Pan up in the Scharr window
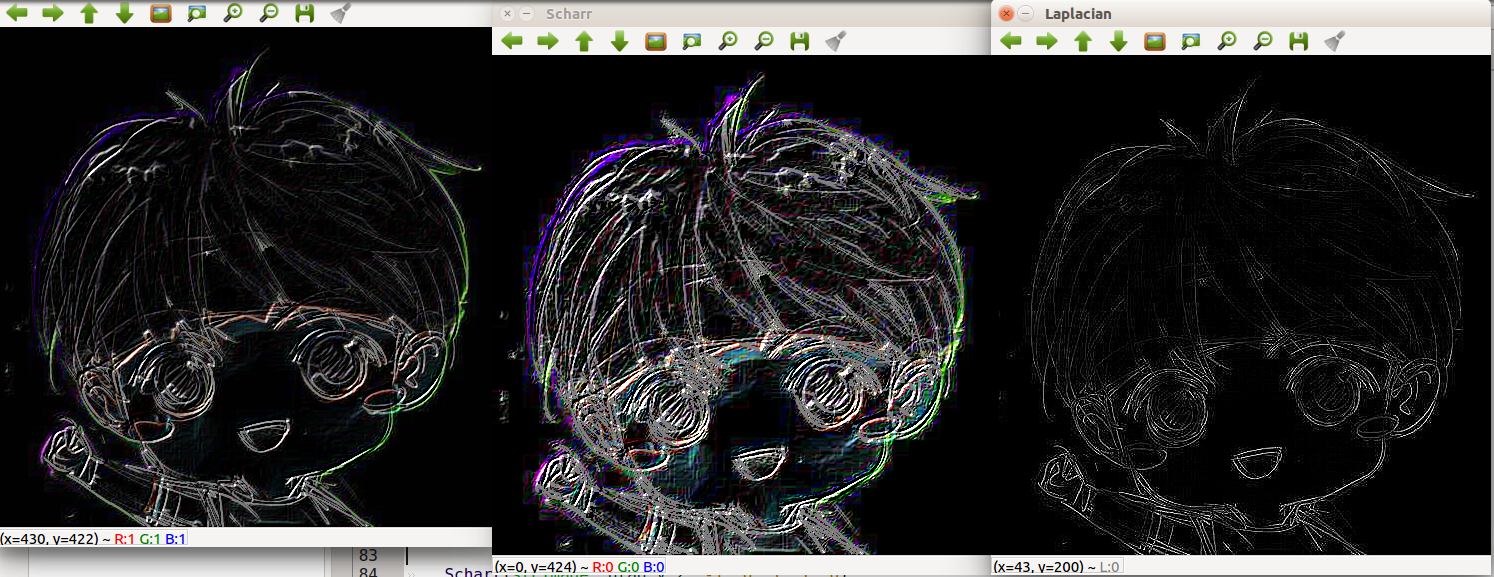This screenshot has height=577, width=1494. coord(584,41)
